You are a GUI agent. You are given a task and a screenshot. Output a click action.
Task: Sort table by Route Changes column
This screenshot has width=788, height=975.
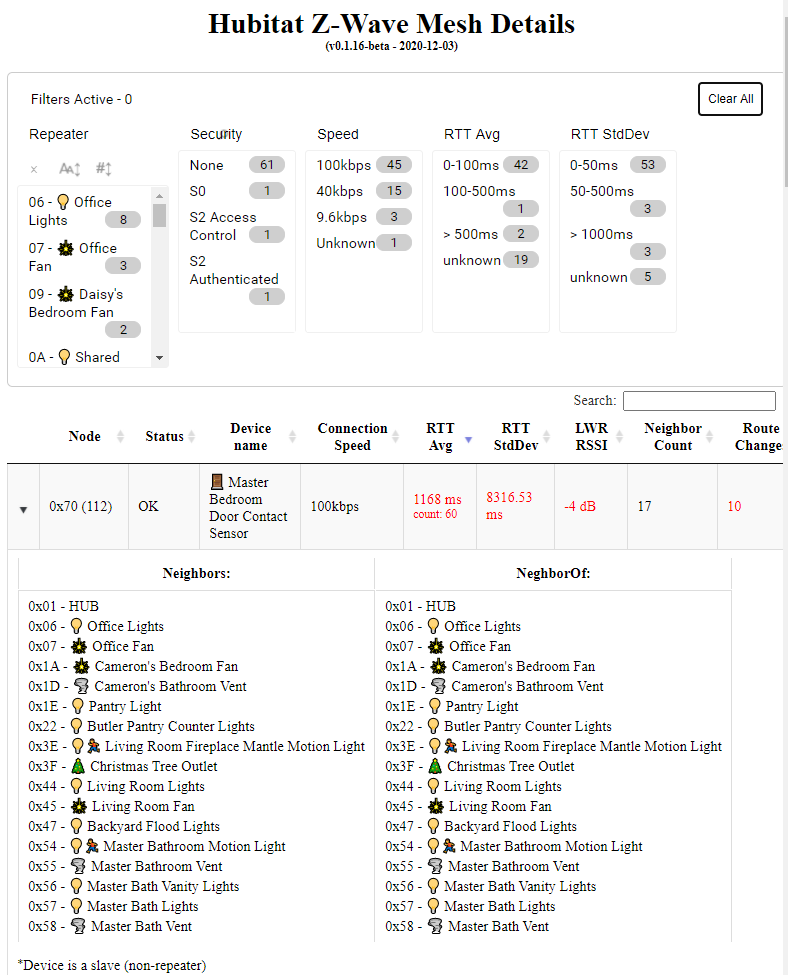[x=758, y=437]
